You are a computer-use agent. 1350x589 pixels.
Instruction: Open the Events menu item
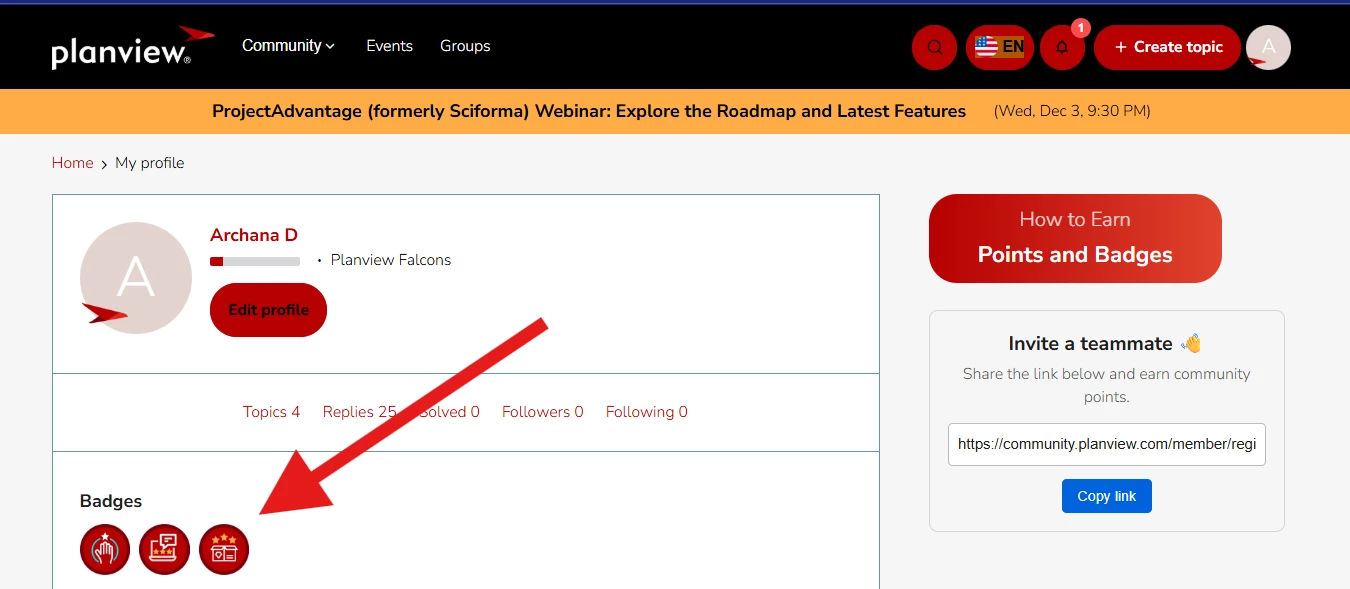click(x=389, y=46)
